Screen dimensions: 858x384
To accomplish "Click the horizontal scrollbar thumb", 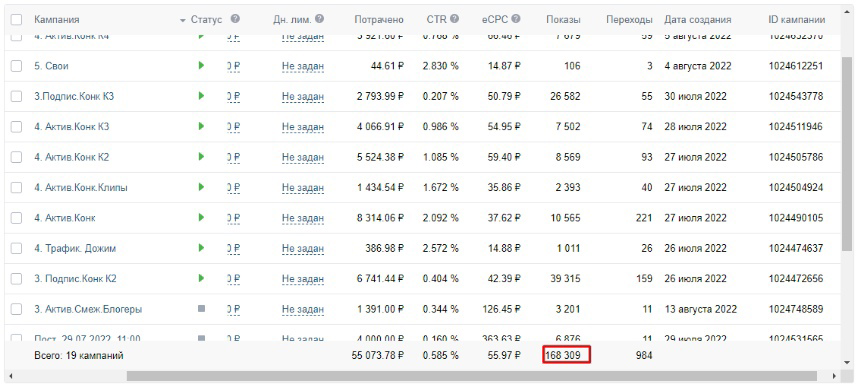I will 472,376.
